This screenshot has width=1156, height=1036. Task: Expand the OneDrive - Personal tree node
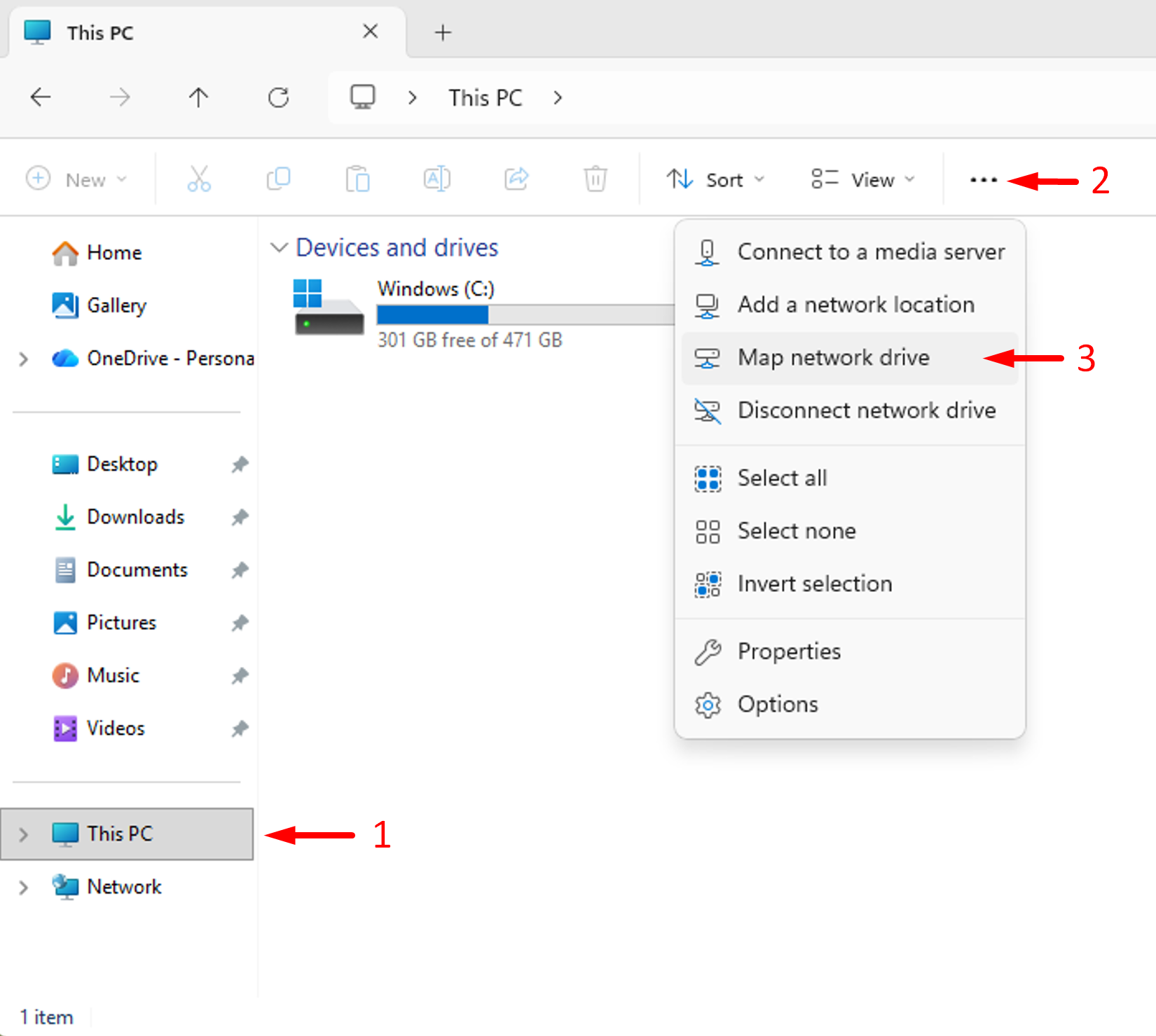[24, 359]
